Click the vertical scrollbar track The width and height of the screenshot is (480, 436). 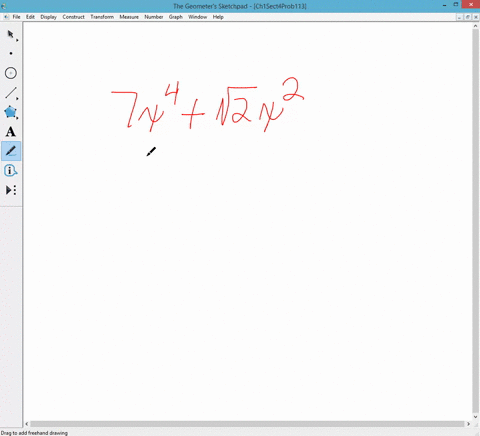(476, 221)
